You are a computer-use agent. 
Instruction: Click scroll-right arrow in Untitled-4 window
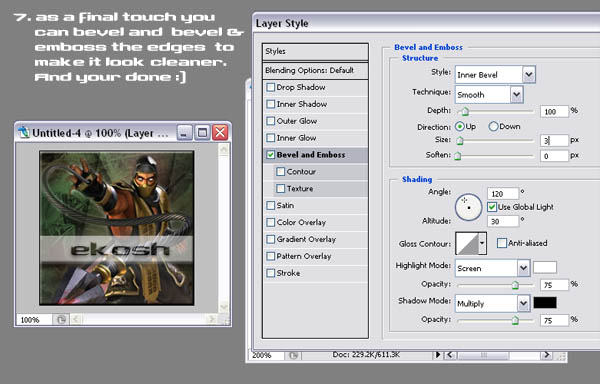click(x=211, y=319)
